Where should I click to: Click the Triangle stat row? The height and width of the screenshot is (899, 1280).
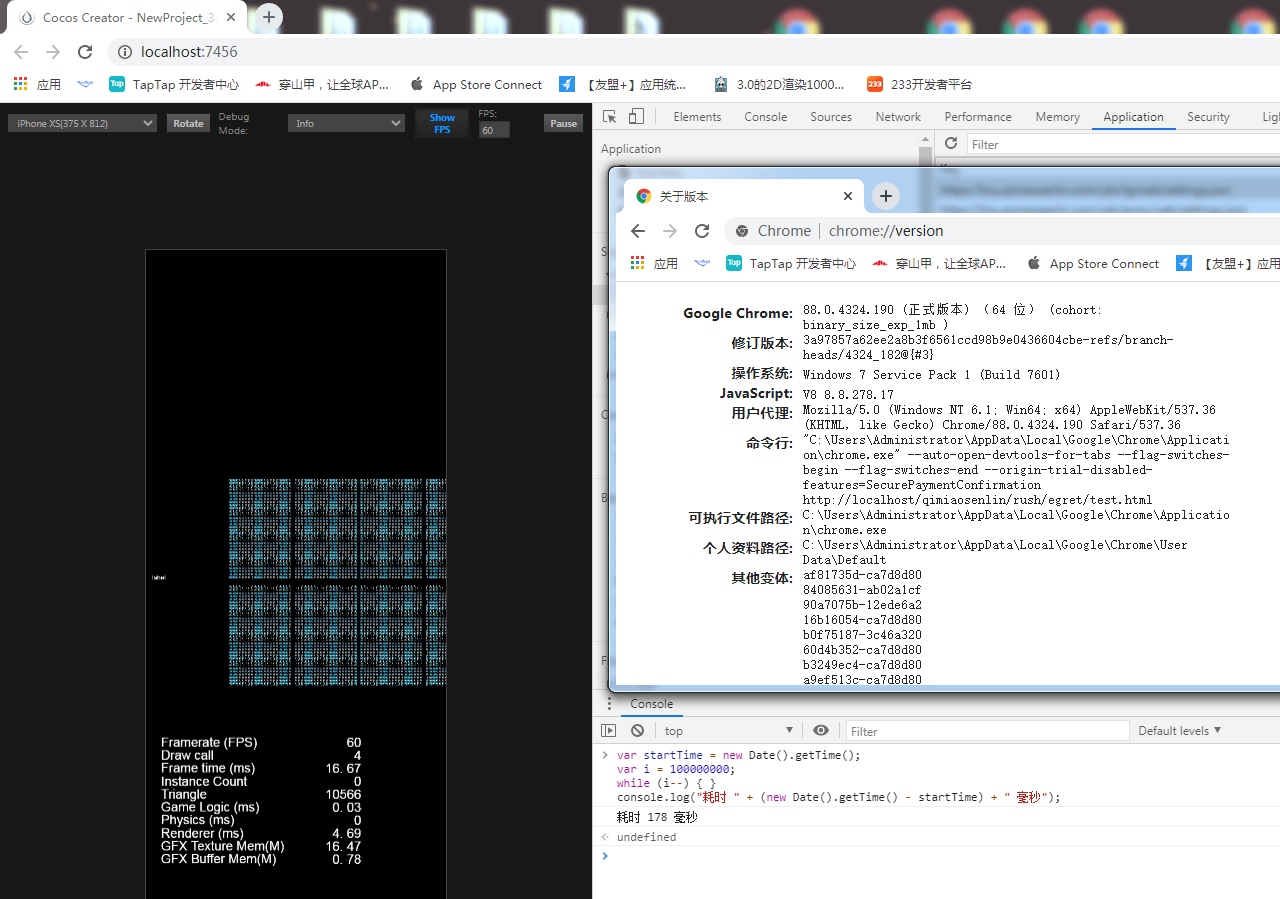pos(261,795)
